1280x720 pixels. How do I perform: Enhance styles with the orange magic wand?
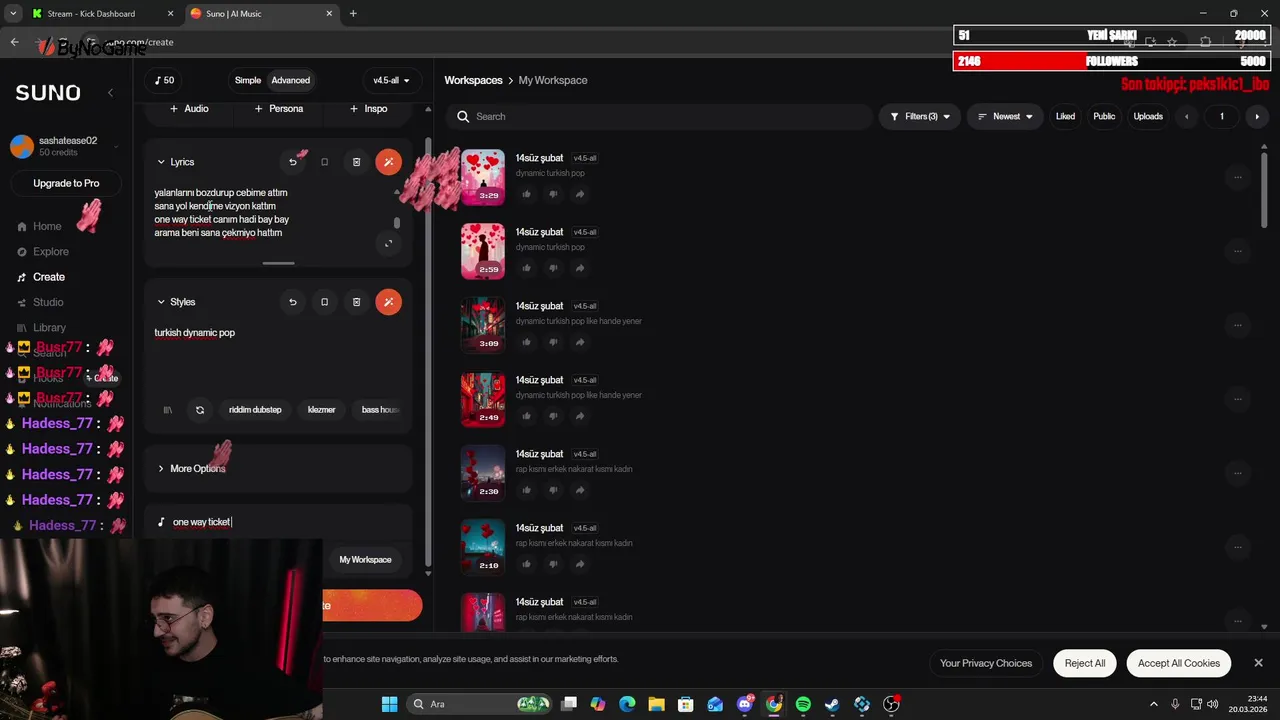388,302
